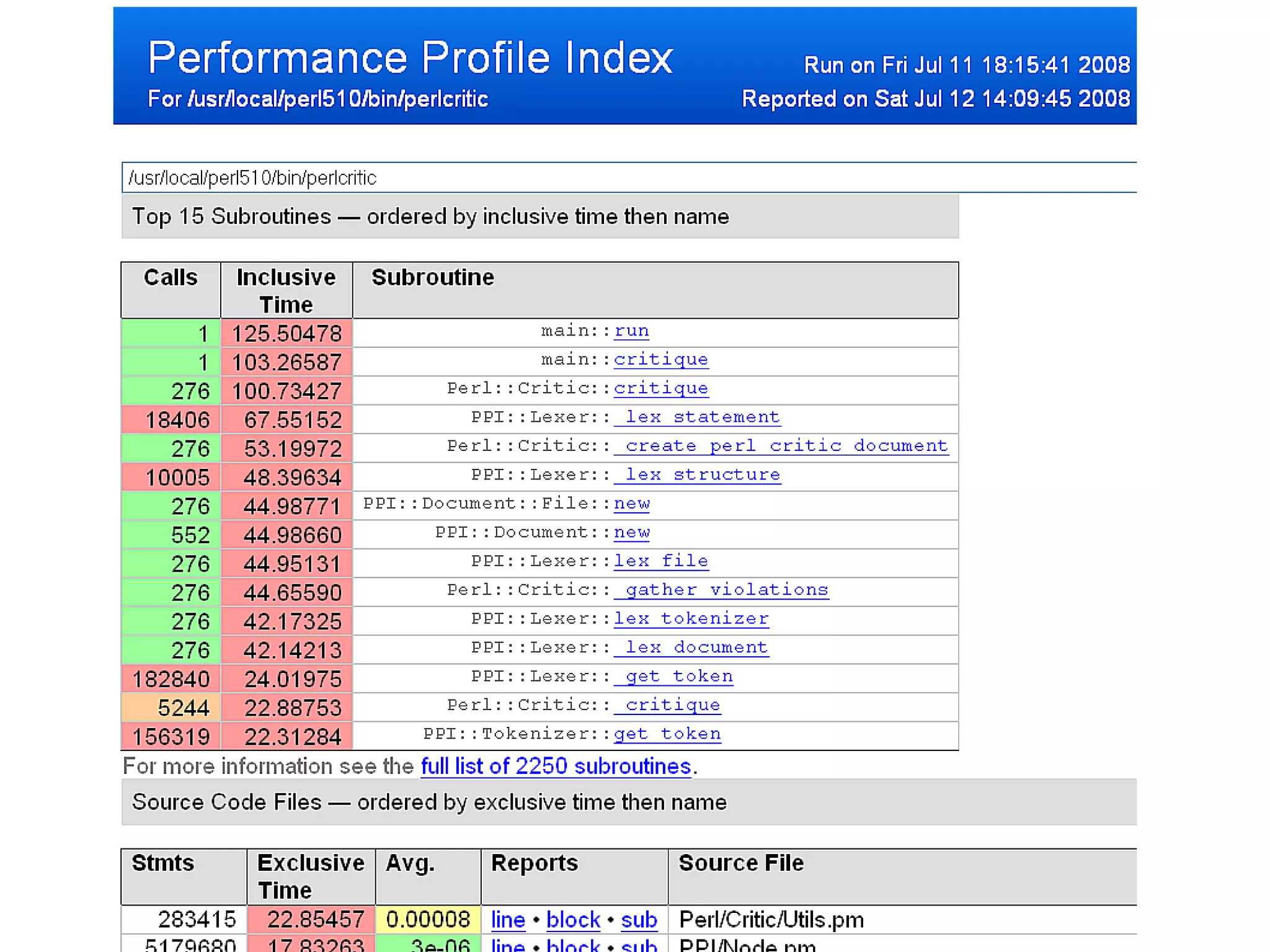Screen dimensions: 1270x952
Task: Follow the _create_perl_critic_document link
Action: 780,447
